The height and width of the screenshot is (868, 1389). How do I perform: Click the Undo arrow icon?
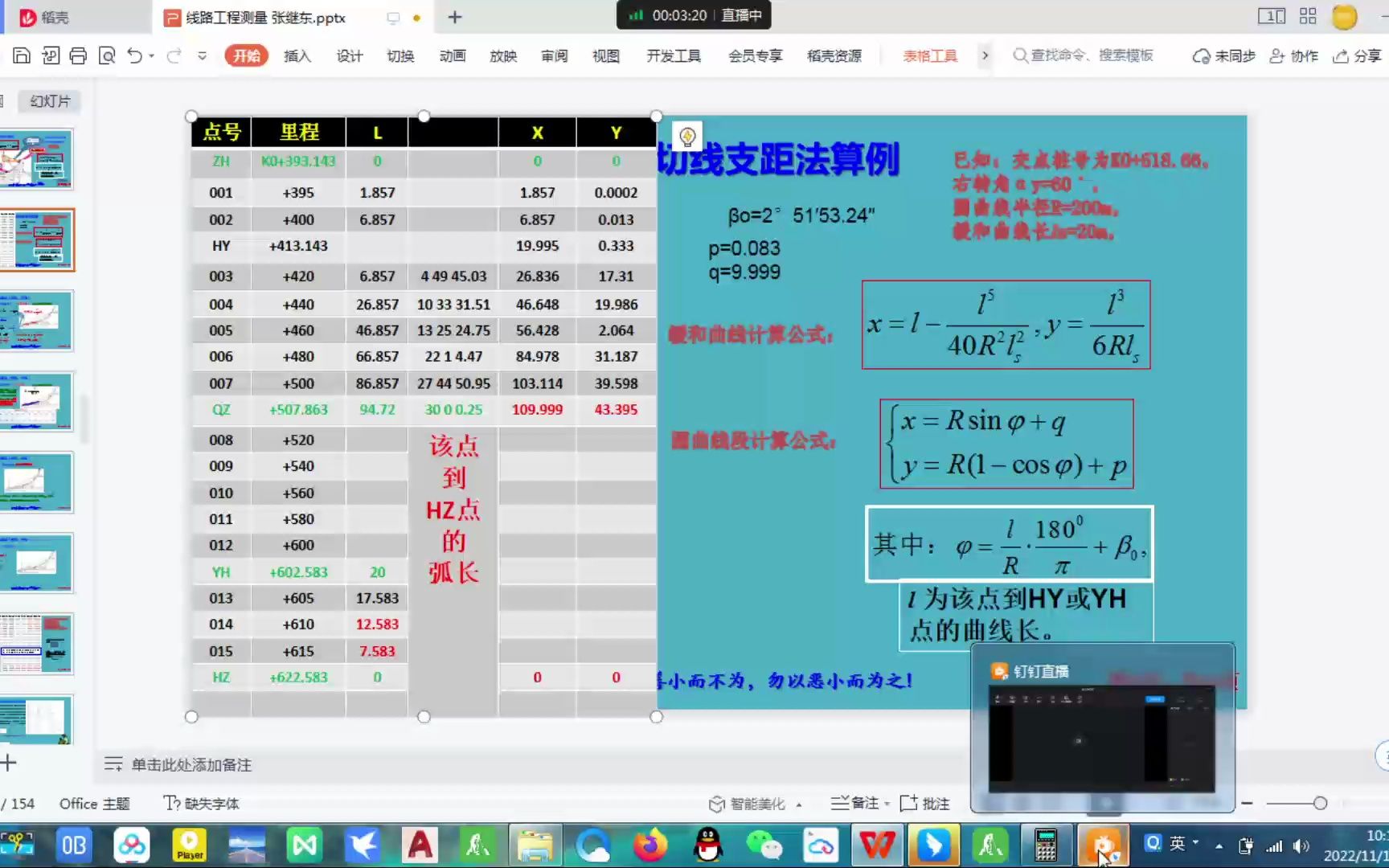click(134, 55)
